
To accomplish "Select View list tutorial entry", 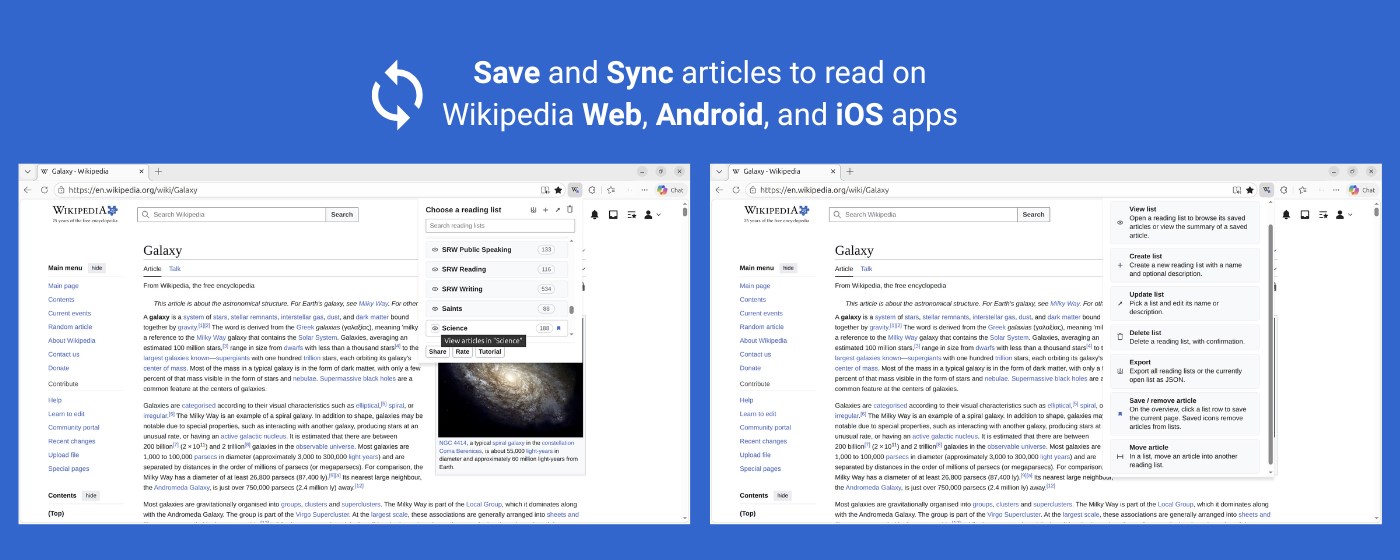I will coord(1186,222).
